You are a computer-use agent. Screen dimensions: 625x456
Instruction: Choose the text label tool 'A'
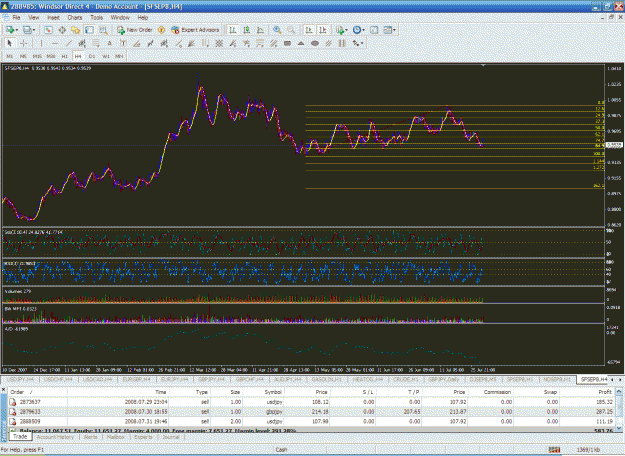[109, 43]
